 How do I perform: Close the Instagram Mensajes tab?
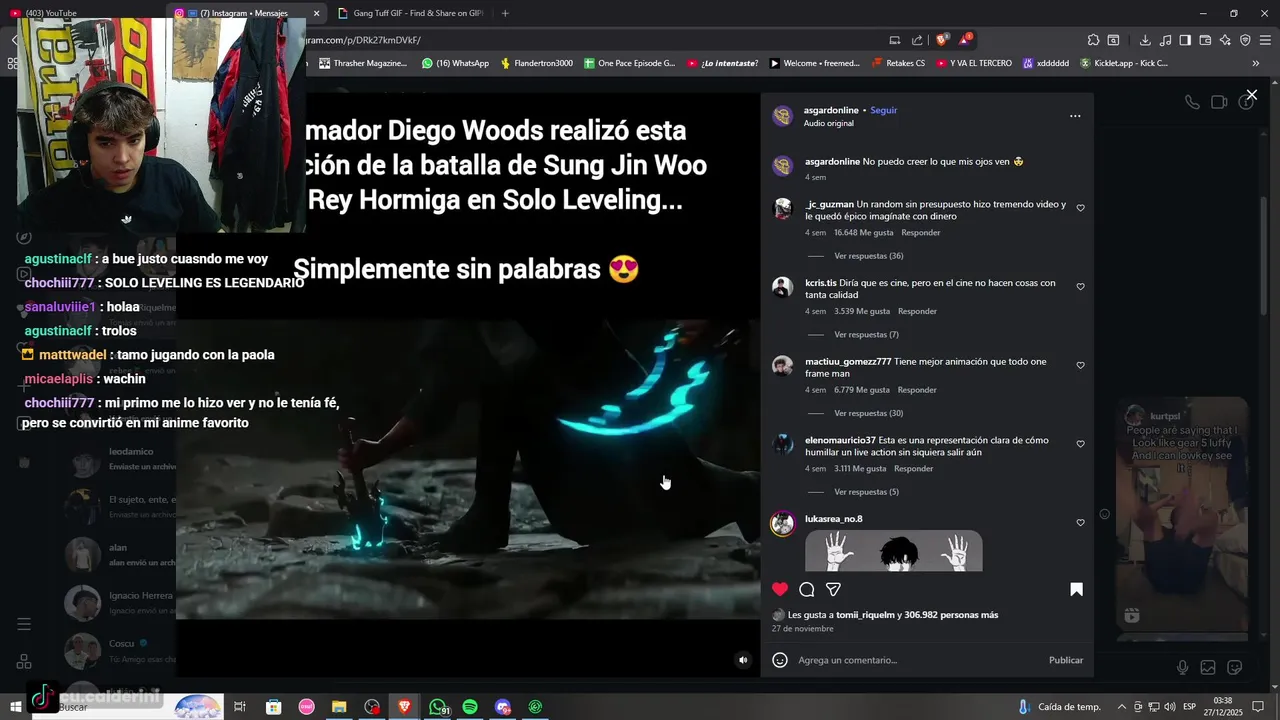317,13
